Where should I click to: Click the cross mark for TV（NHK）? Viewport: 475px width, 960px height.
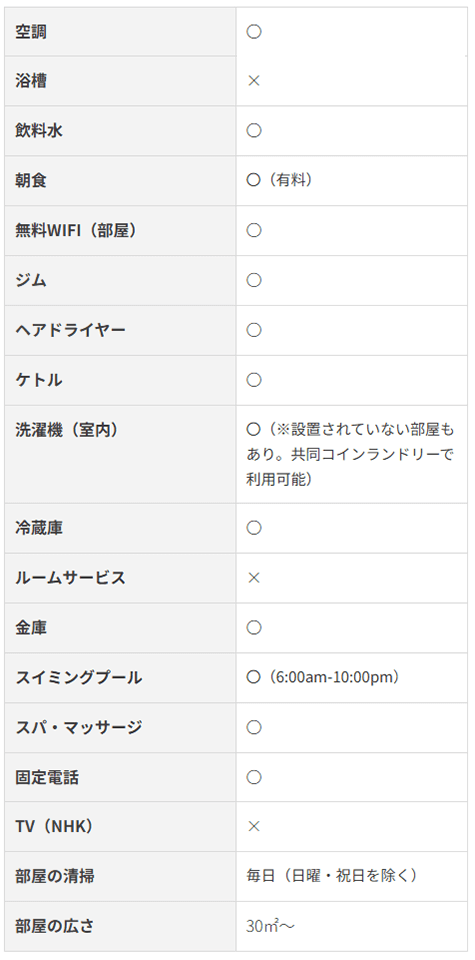click(x=254, y=827)
